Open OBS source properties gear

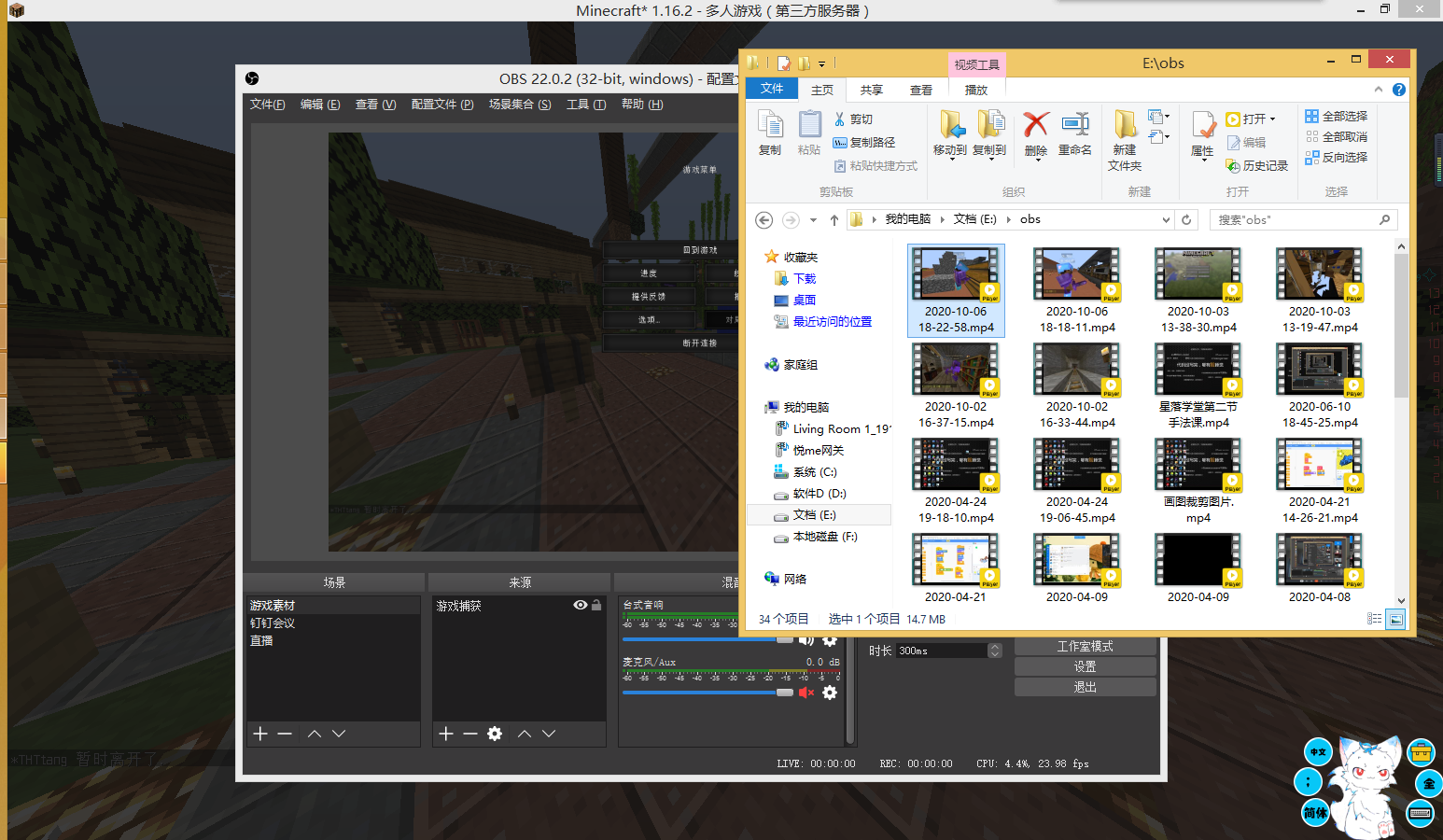pyautogui.click(x=495, y=734)
